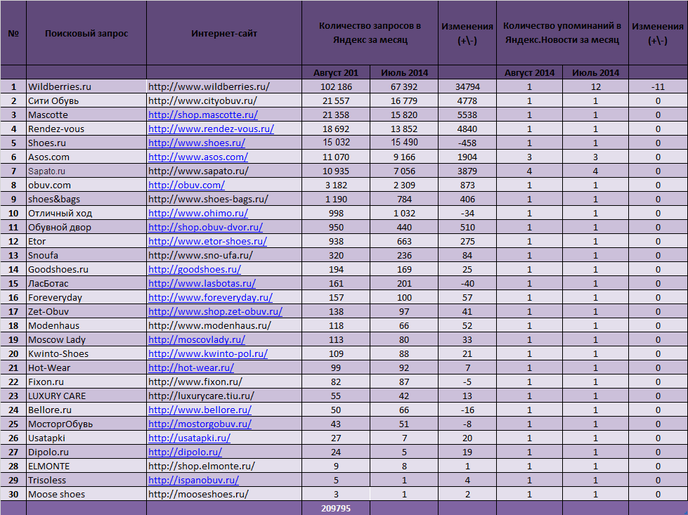Click the Sapato.ru query cell
Viewport: 688px width, 515px height.
click(x=86, y=171)
